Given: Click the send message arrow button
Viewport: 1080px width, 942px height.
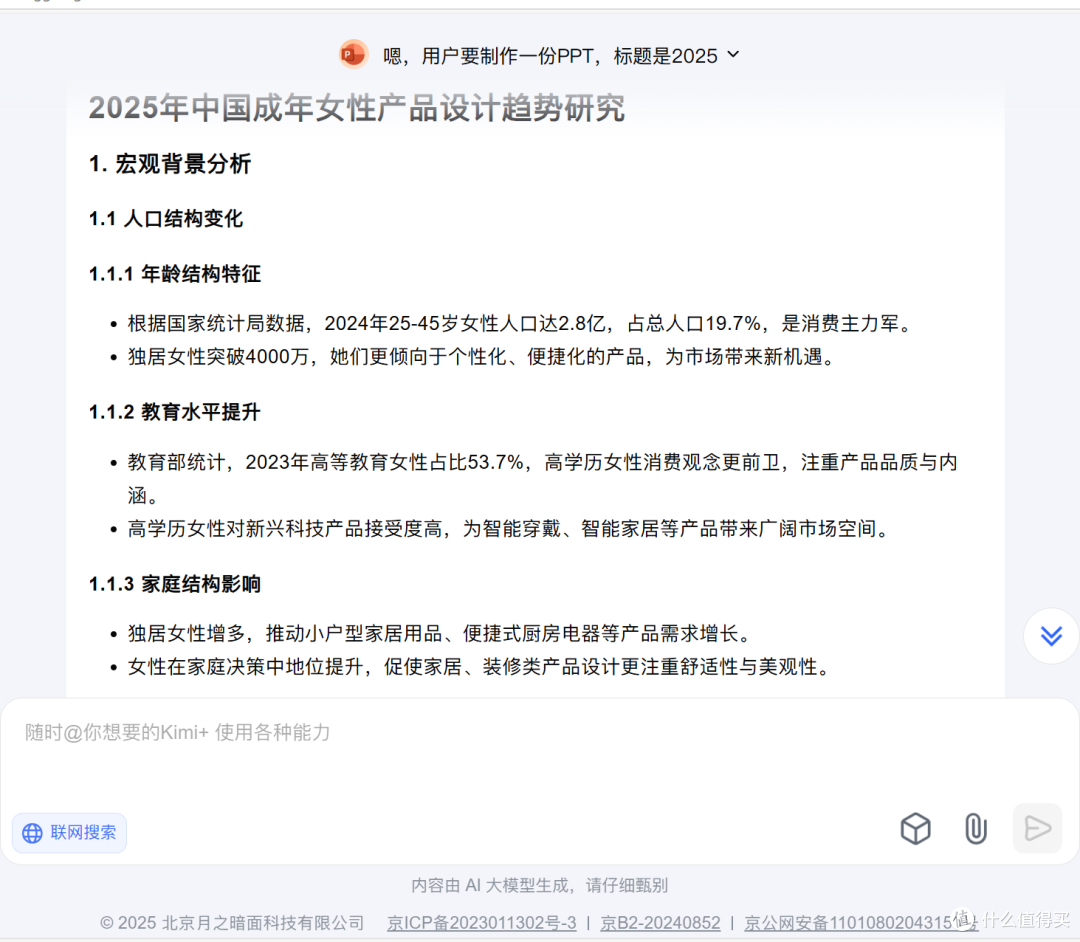Looking at the screenshot, I should 1037,828.
